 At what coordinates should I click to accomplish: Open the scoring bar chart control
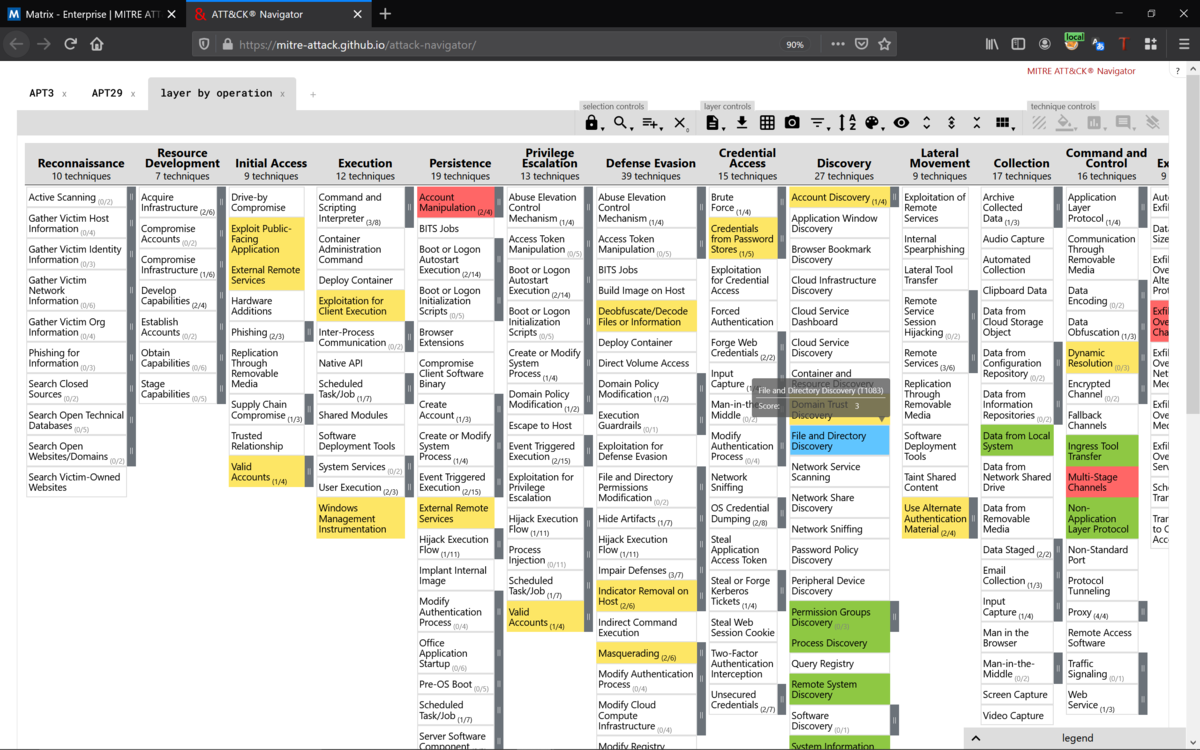click(x=1095, y=123)
